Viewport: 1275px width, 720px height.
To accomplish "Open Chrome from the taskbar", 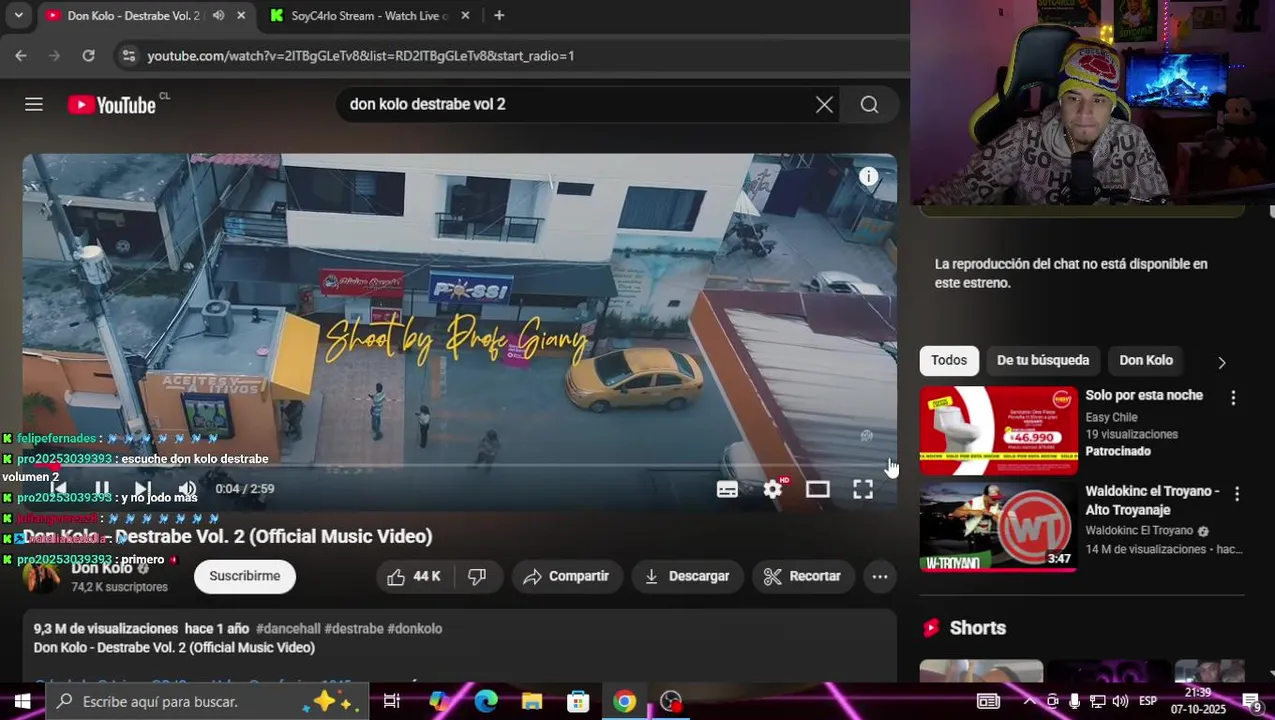I will (x=624, y=702).
